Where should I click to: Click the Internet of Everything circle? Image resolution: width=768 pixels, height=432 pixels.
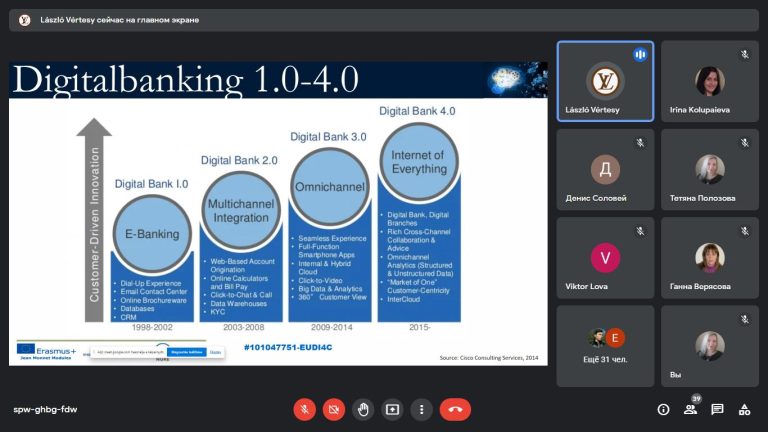pos(419,162)
